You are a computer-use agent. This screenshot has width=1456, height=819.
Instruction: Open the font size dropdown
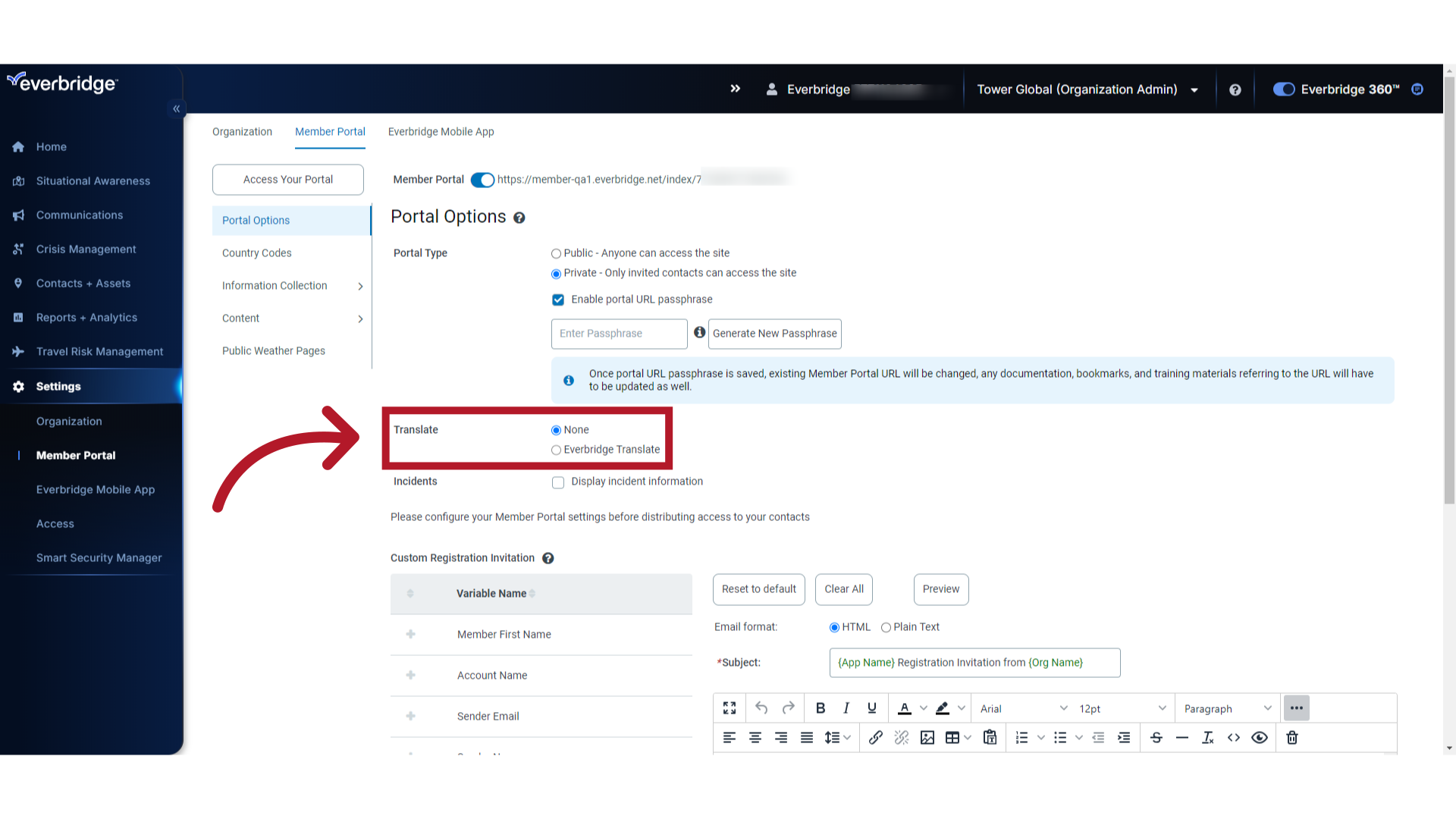(x=1120, y=708)
